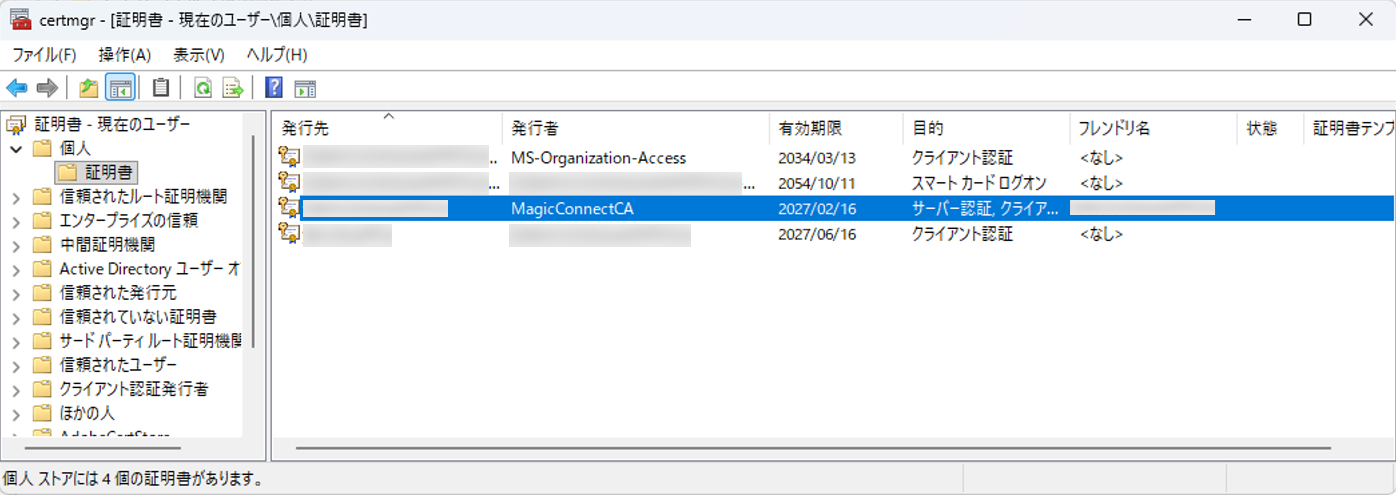Open the 操作(A) menu
The width and height of the screenshot is (1396, 496).
pos(125,55)
